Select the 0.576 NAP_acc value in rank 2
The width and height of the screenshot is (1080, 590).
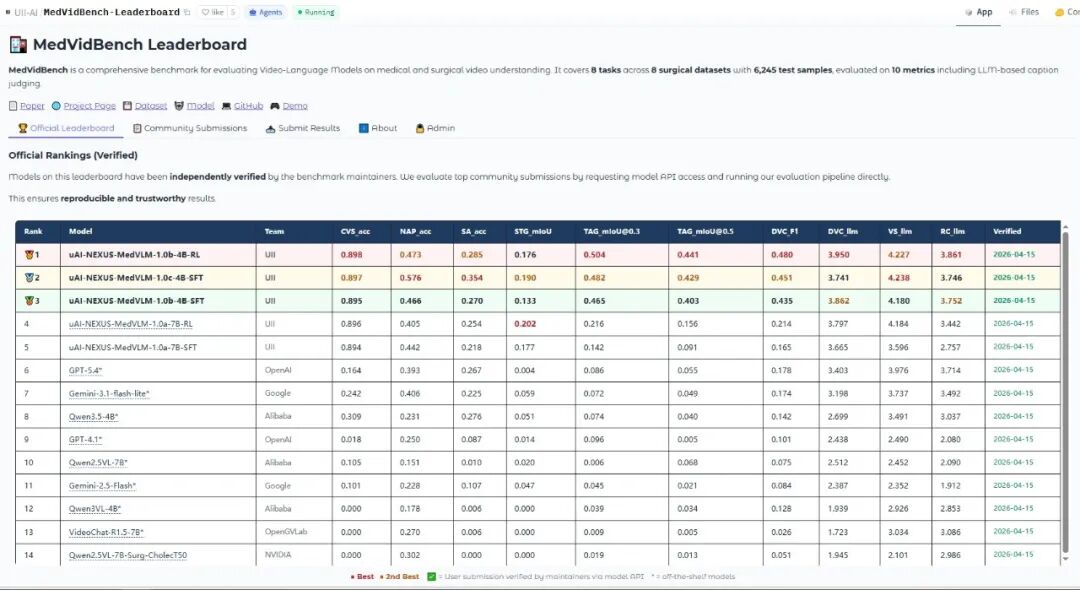pyautogui.click(x=411, y=277)
